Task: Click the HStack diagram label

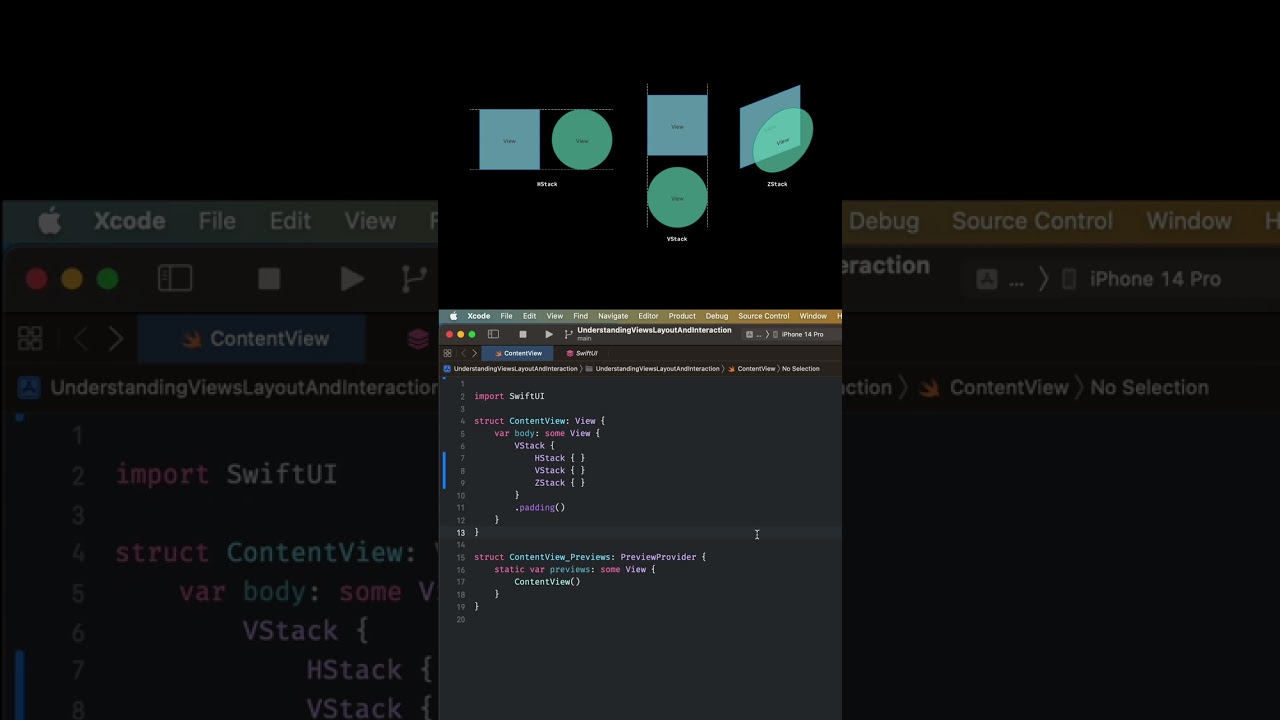Action: click(547, 184)
